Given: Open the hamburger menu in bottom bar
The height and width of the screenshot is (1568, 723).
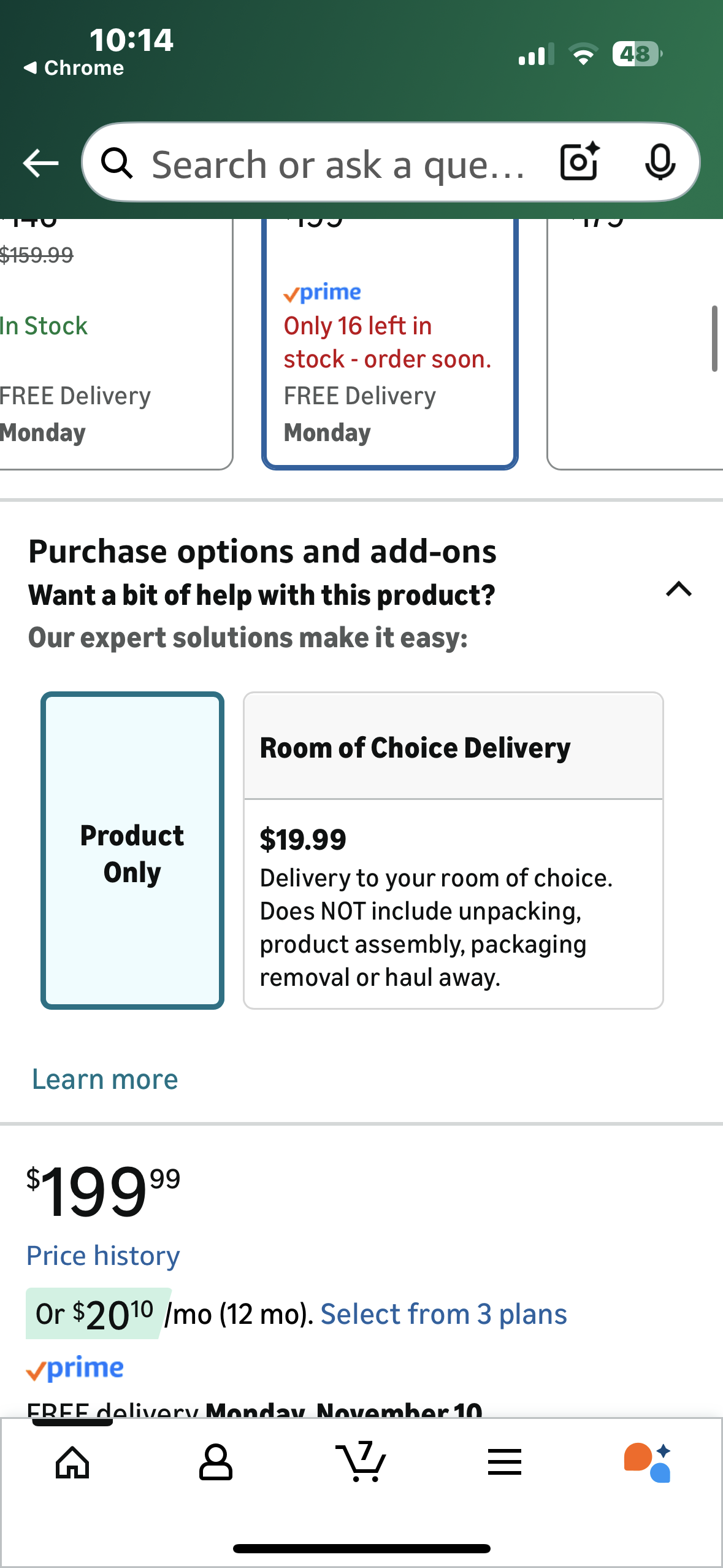Looking at the screenshot, I should coord(505,1462).
